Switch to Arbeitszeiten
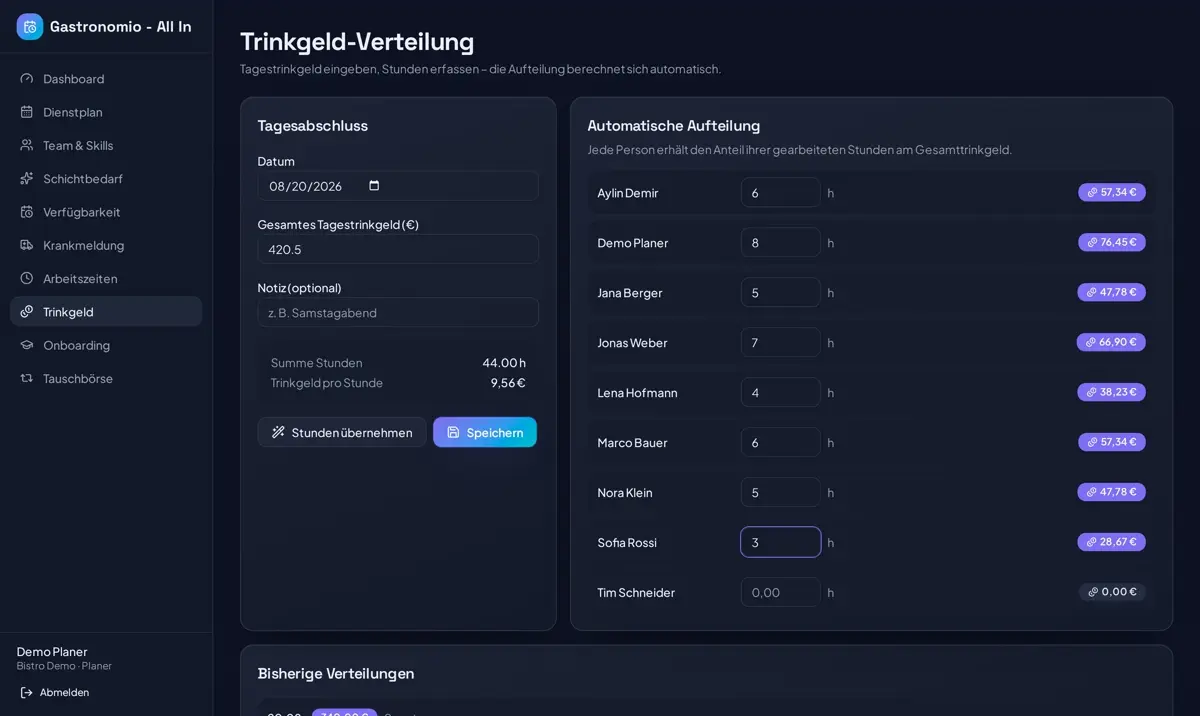The image size is (1200, 716). click(106, 278)
